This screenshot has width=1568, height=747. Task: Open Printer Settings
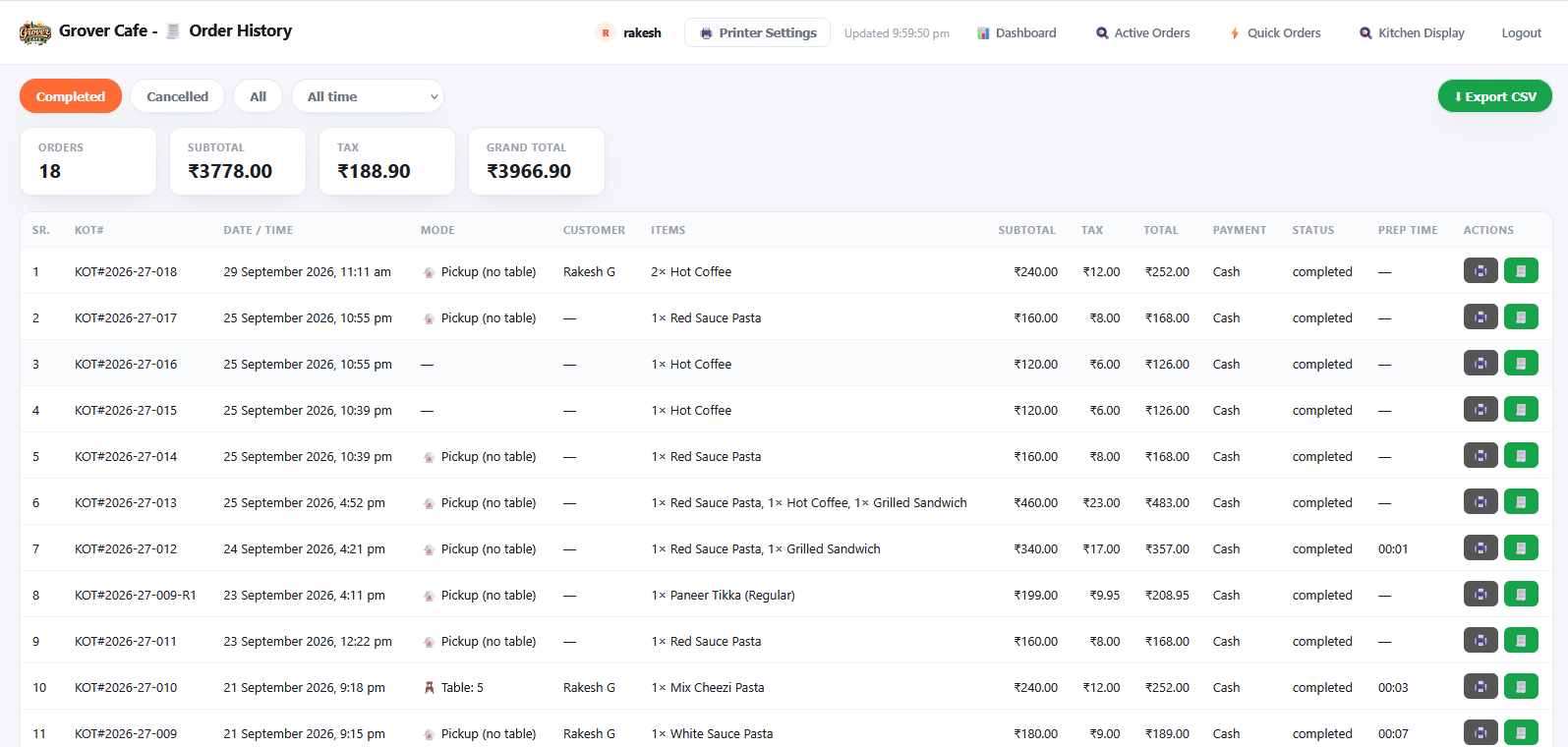[x=757, y=32]
